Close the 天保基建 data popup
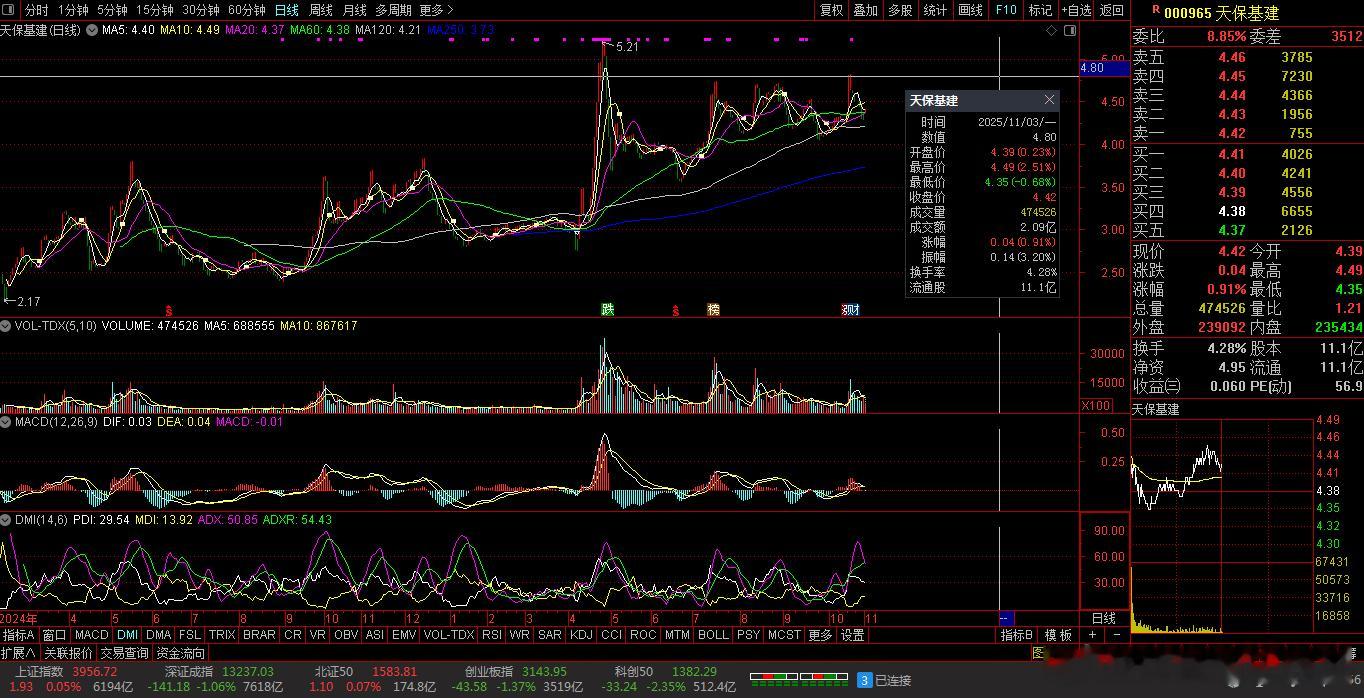Viewport: 1364px width, 698px height. [x=1049, y=100]
